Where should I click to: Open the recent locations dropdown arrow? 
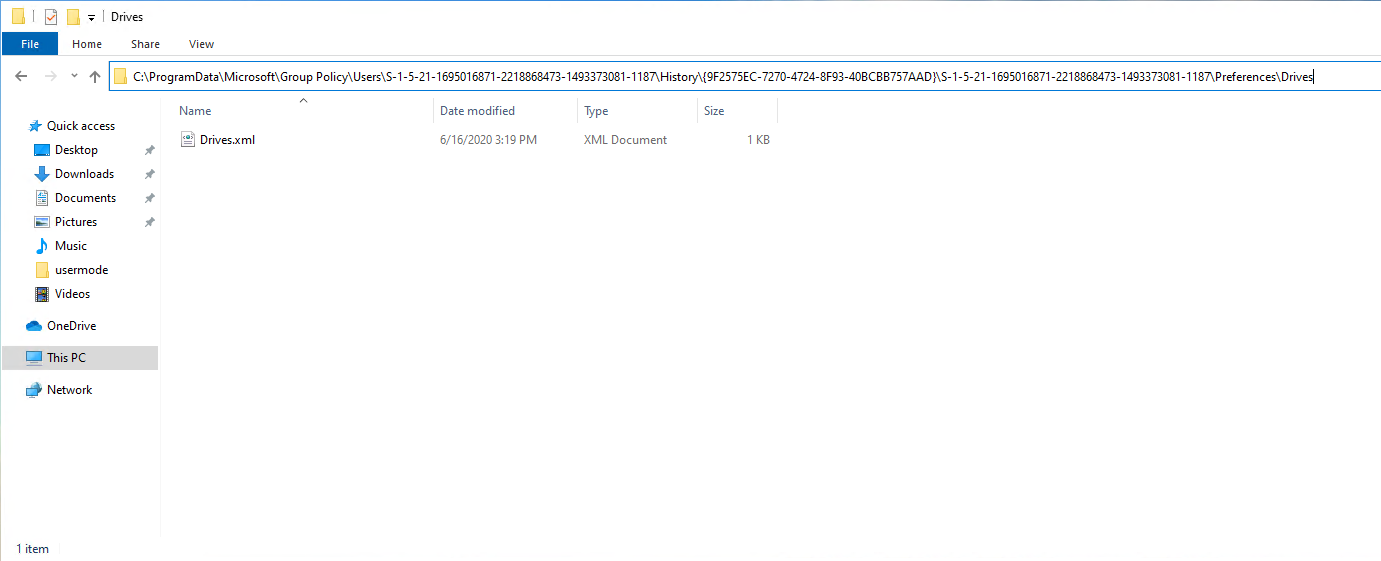pos(74,76)
